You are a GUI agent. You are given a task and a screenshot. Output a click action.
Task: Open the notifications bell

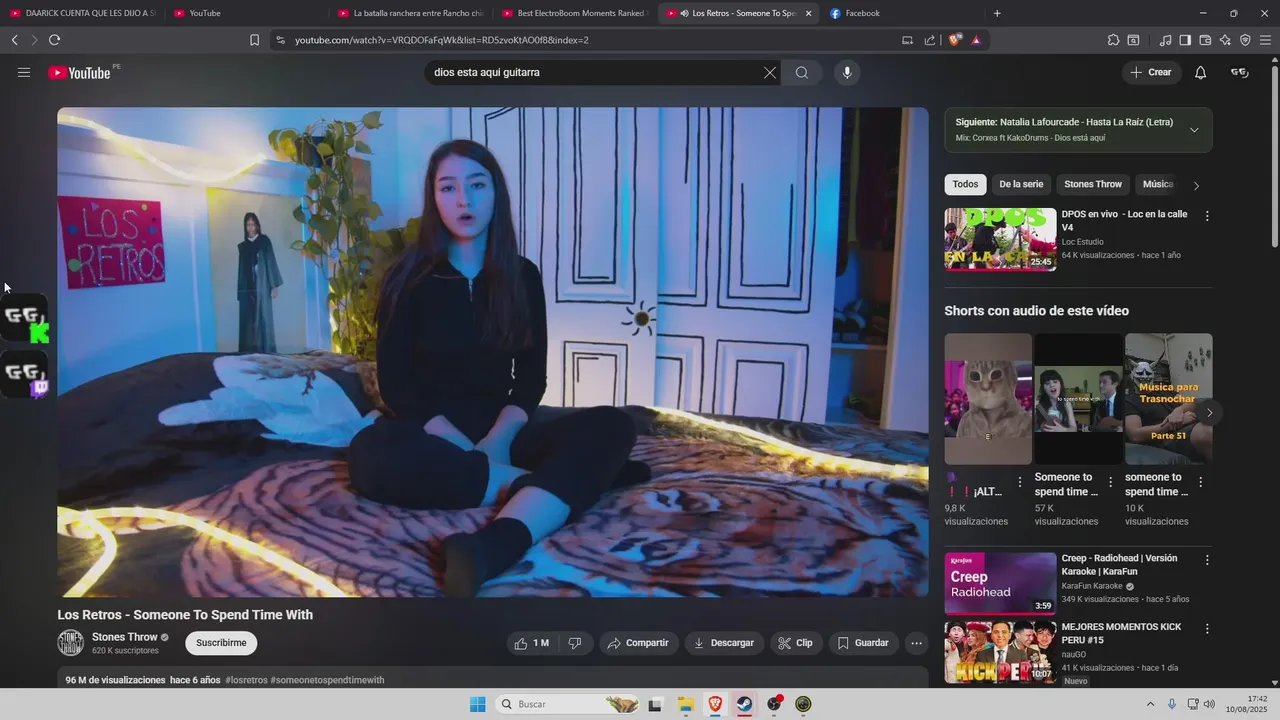(1201, 72)
